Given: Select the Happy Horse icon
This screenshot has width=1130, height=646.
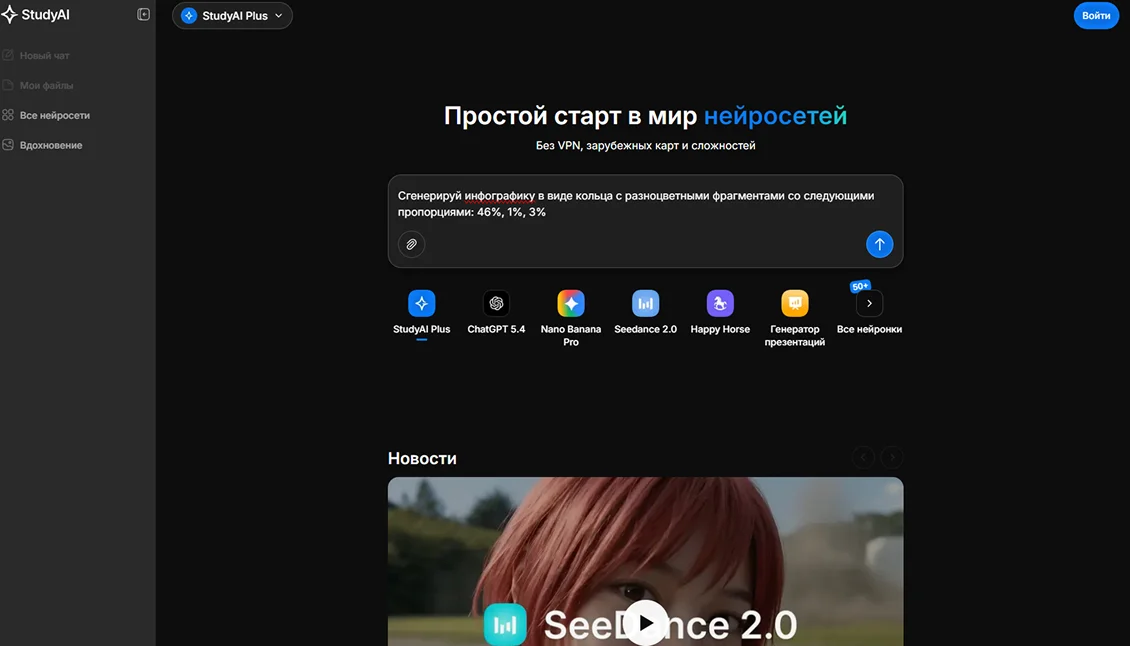Looking at the screenshot, I should [720, 304].
